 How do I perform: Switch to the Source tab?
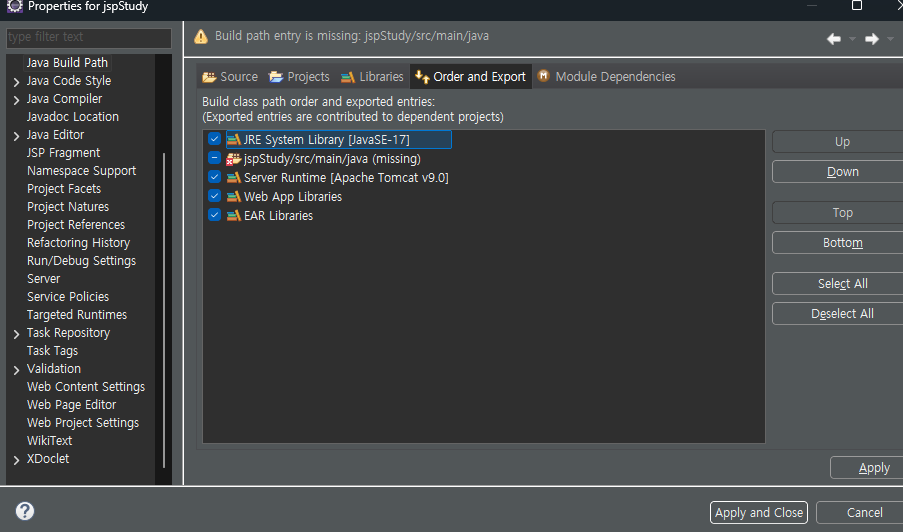pyautogui.click(x=230, y=77)
